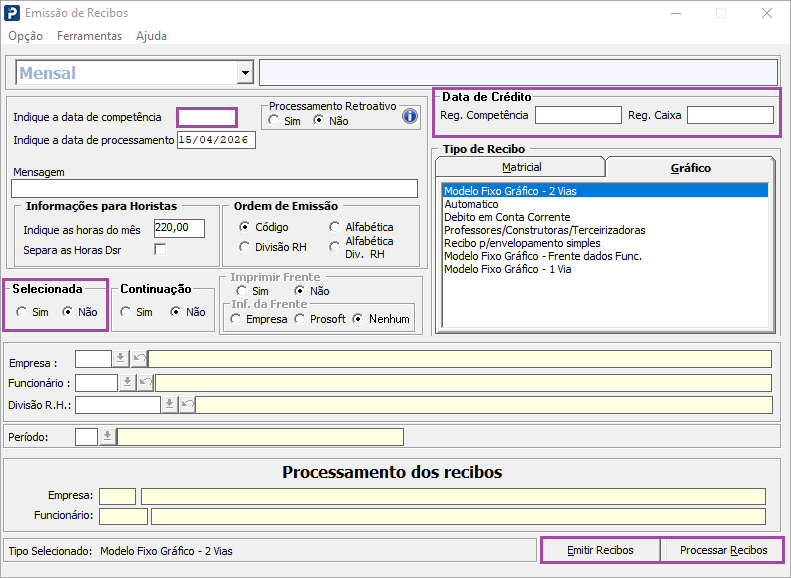Click the Prosoft P logo in title bar
This screenshot has height=578, width=791.
point(12,13)
